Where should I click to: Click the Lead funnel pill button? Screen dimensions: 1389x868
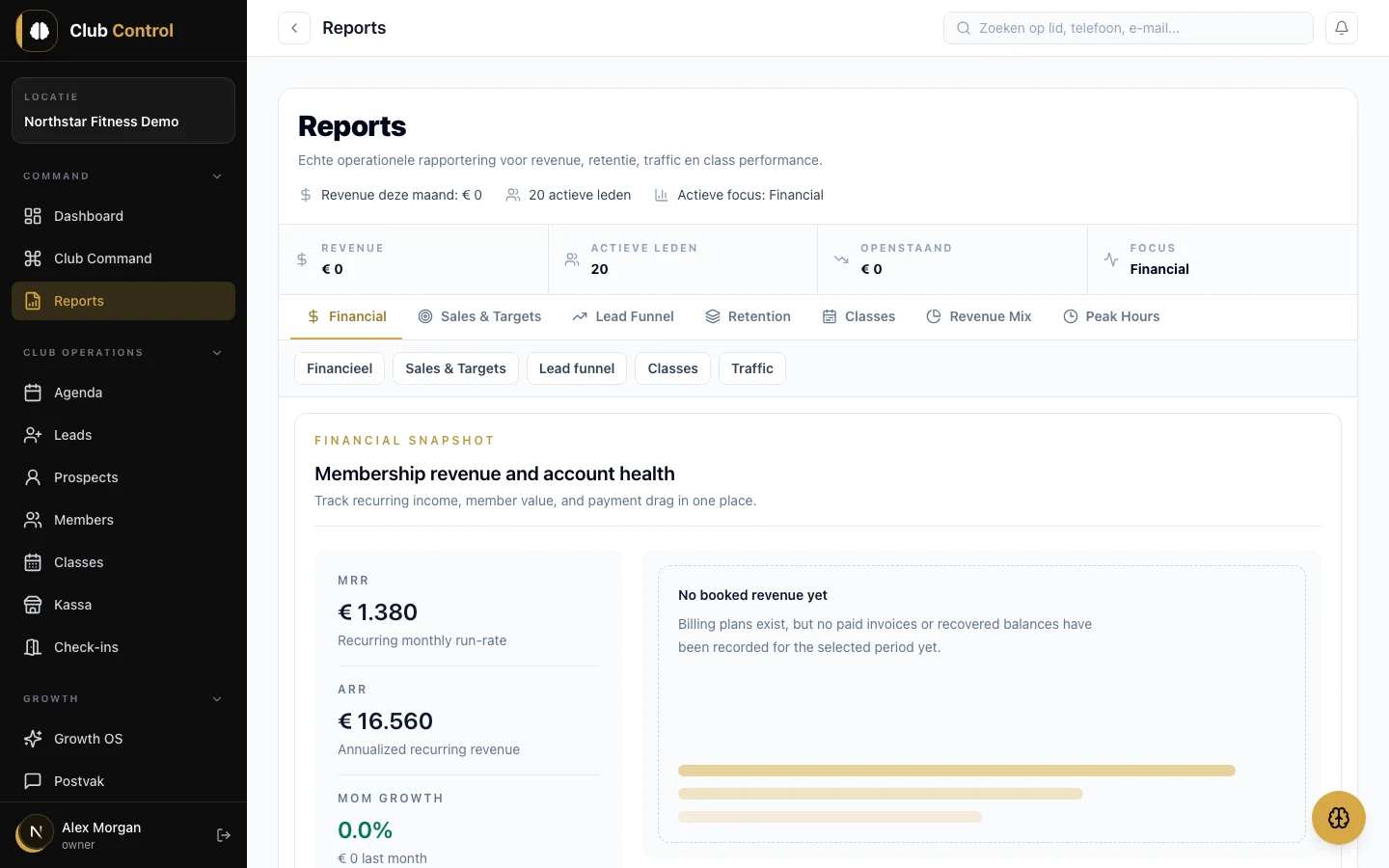tap(577, 368)
